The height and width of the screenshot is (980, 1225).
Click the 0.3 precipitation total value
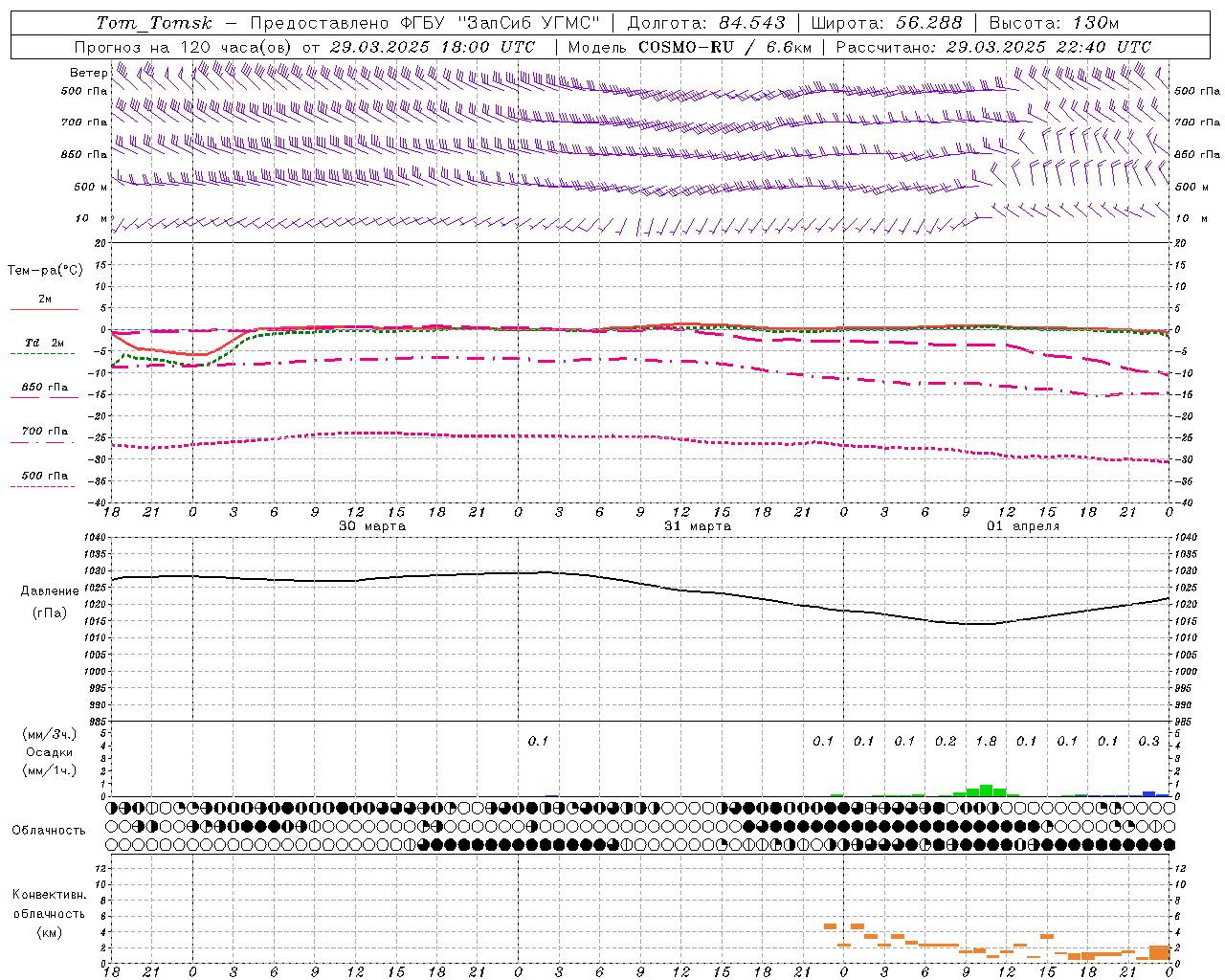click(x=1148, y=741)
